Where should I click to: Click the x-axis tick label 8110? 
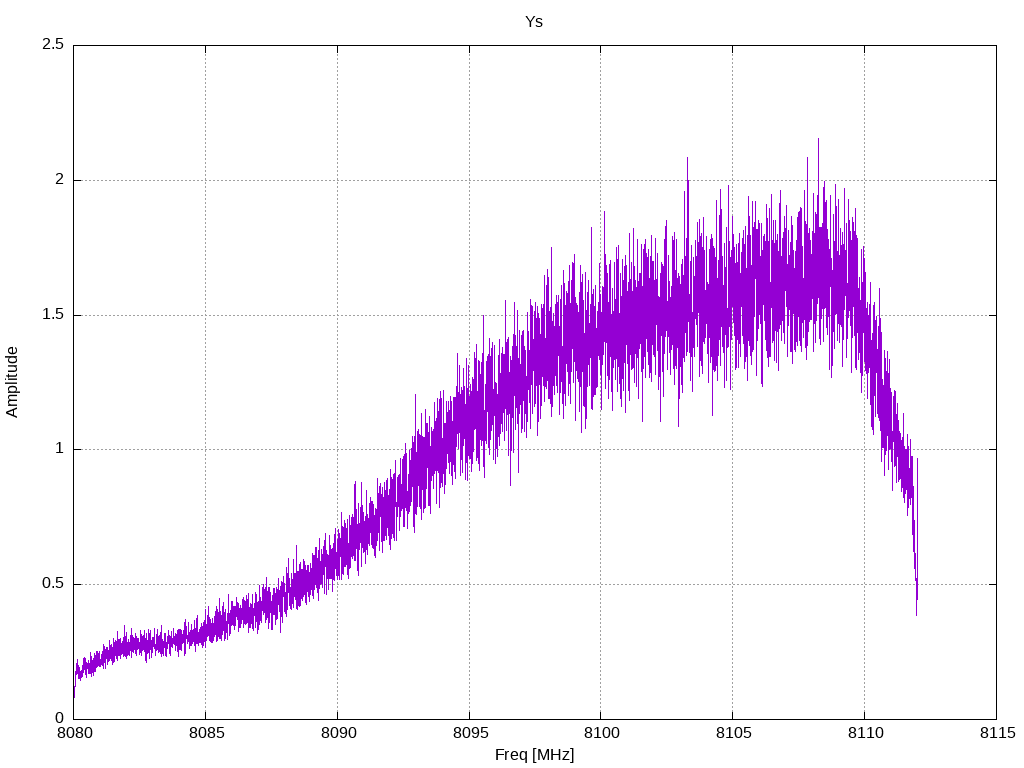[865, 733]
